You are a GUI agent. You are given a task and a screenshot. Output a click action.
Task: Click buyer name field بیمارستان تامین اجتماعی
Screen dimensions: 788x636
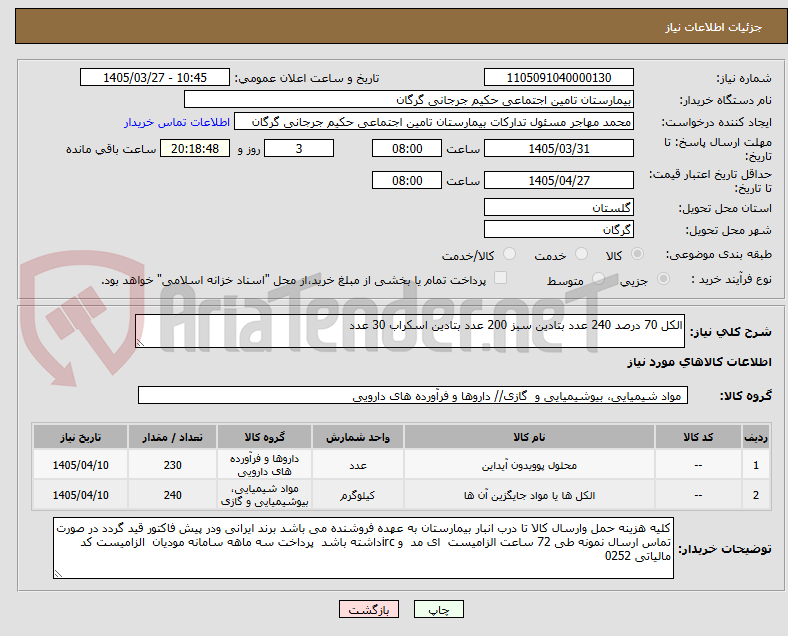409,99
